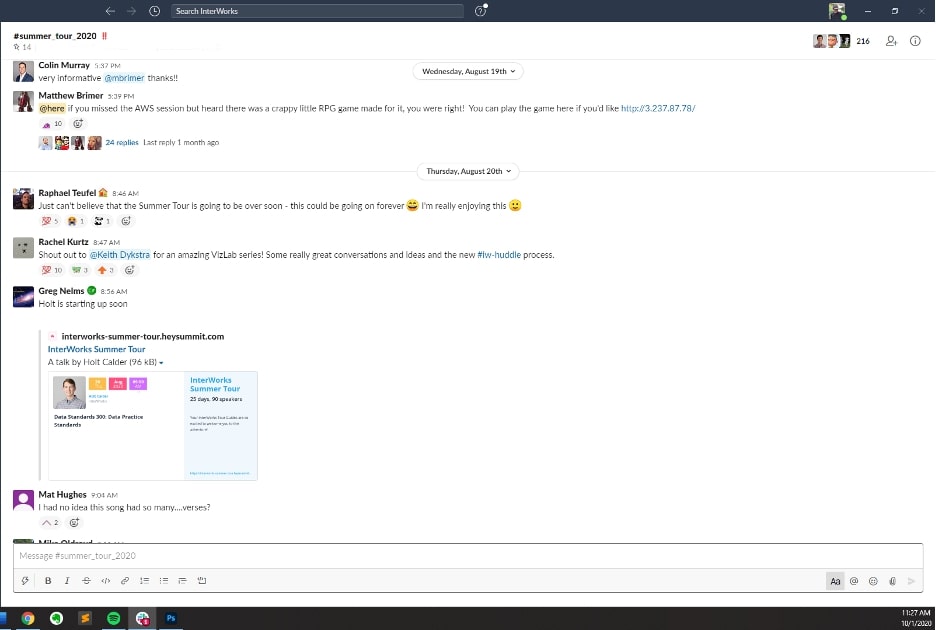
Task: Click the Message #summer_tour_2020 input box
Action: (x=468, y=556)
